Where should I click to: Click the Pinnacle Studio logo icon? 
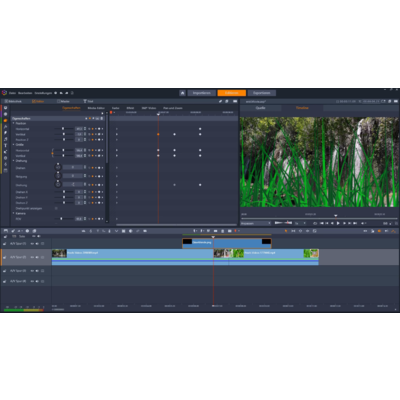click(4, 93)
